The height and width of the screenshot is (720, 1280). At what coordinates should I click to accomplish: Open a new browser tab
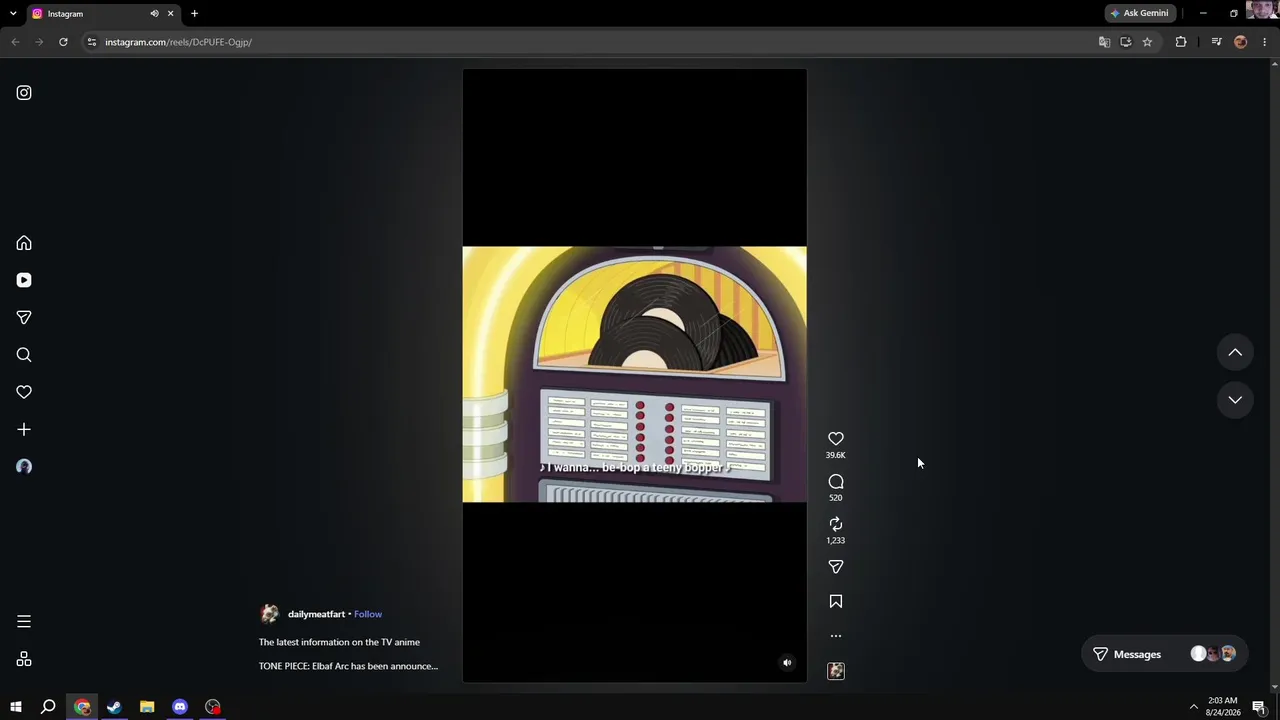[x=194, y=14]
